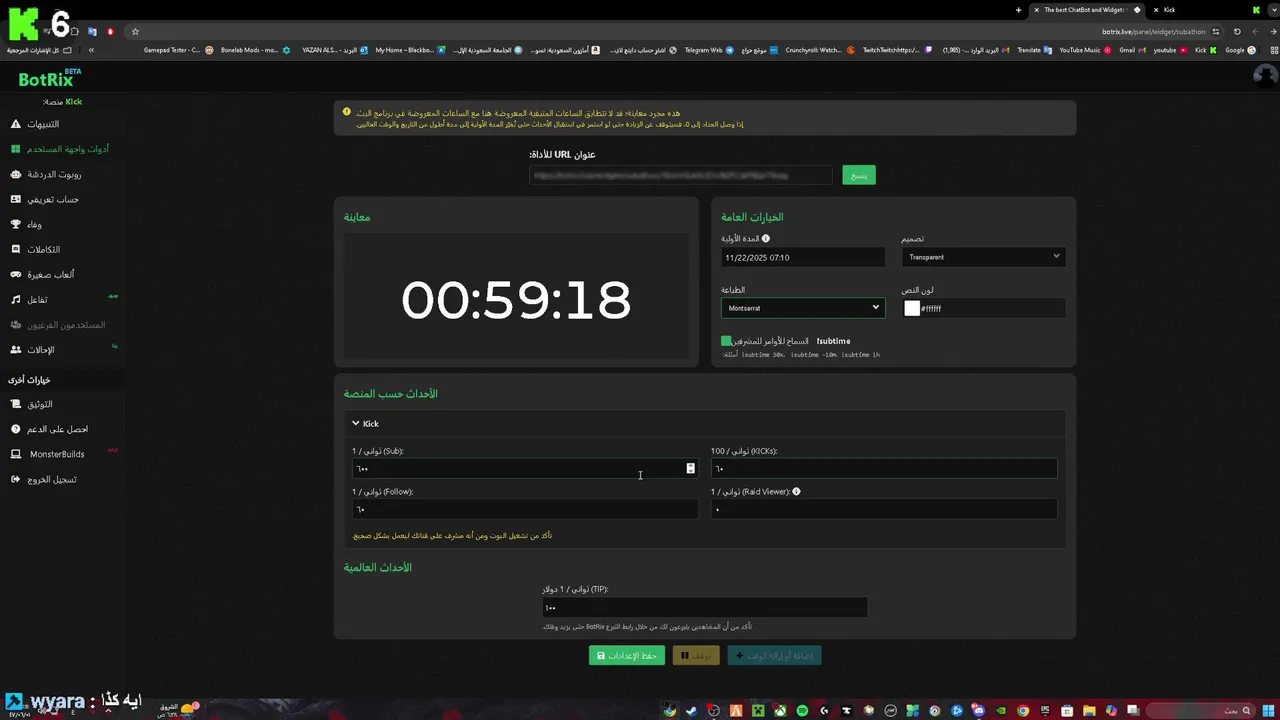
Task: Open a new browser tab with plus button
Action: pyautogui.click(x=1018, y=10)
